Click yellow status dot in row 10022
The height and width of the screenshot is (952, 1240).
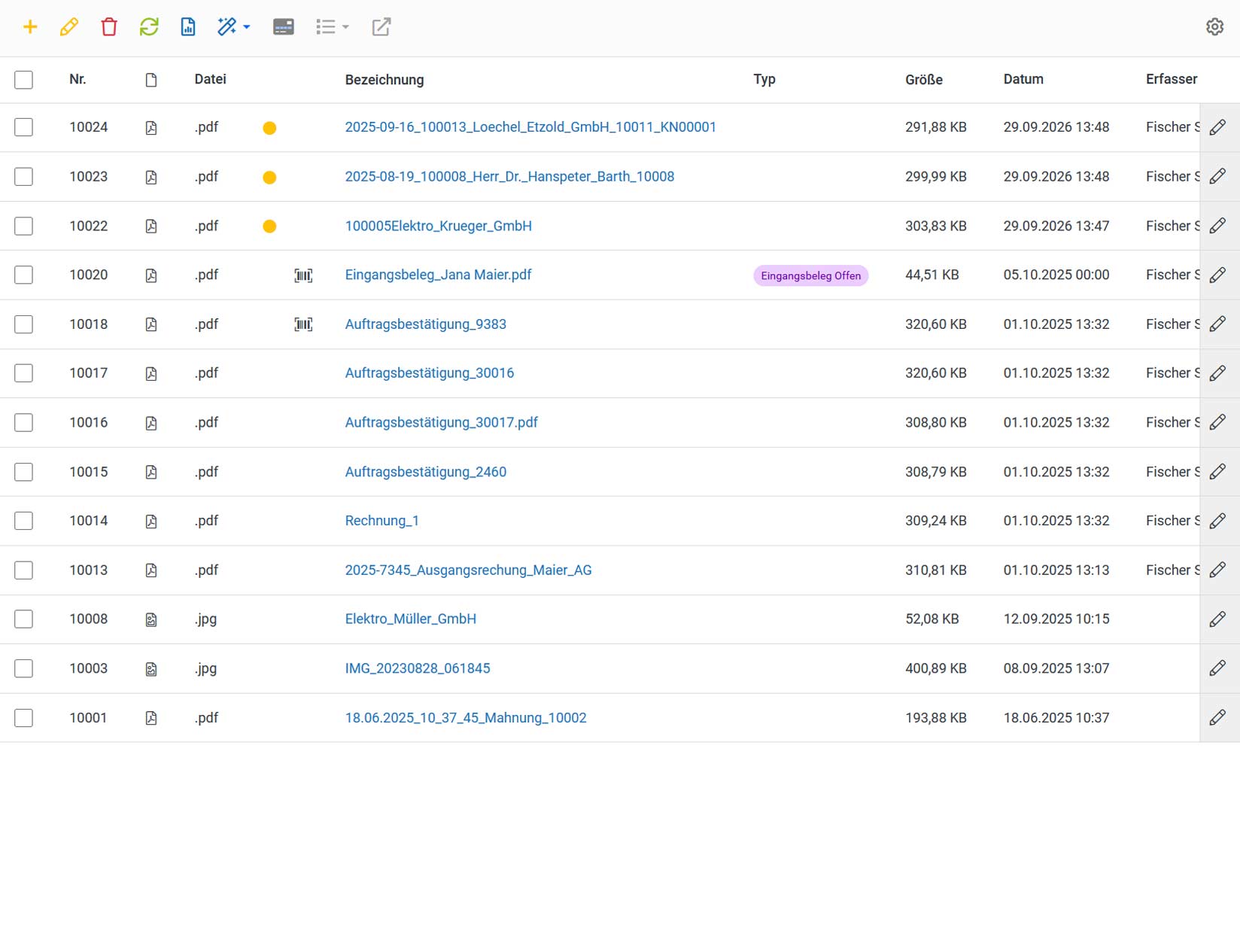269,227
